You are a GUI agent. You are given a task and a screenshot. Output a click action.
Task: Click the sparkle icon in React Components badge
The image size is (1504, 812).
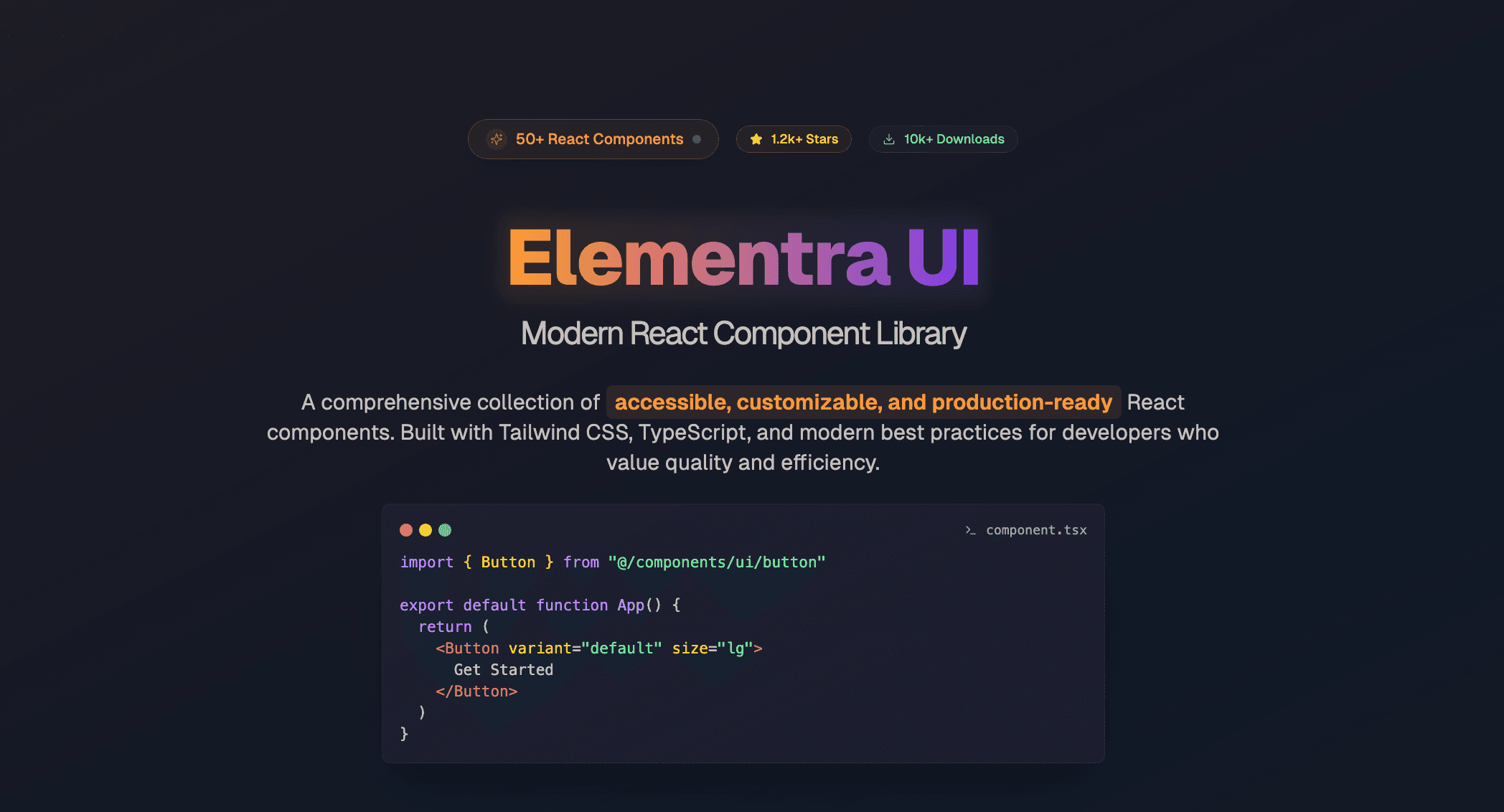tap(497, 139)
